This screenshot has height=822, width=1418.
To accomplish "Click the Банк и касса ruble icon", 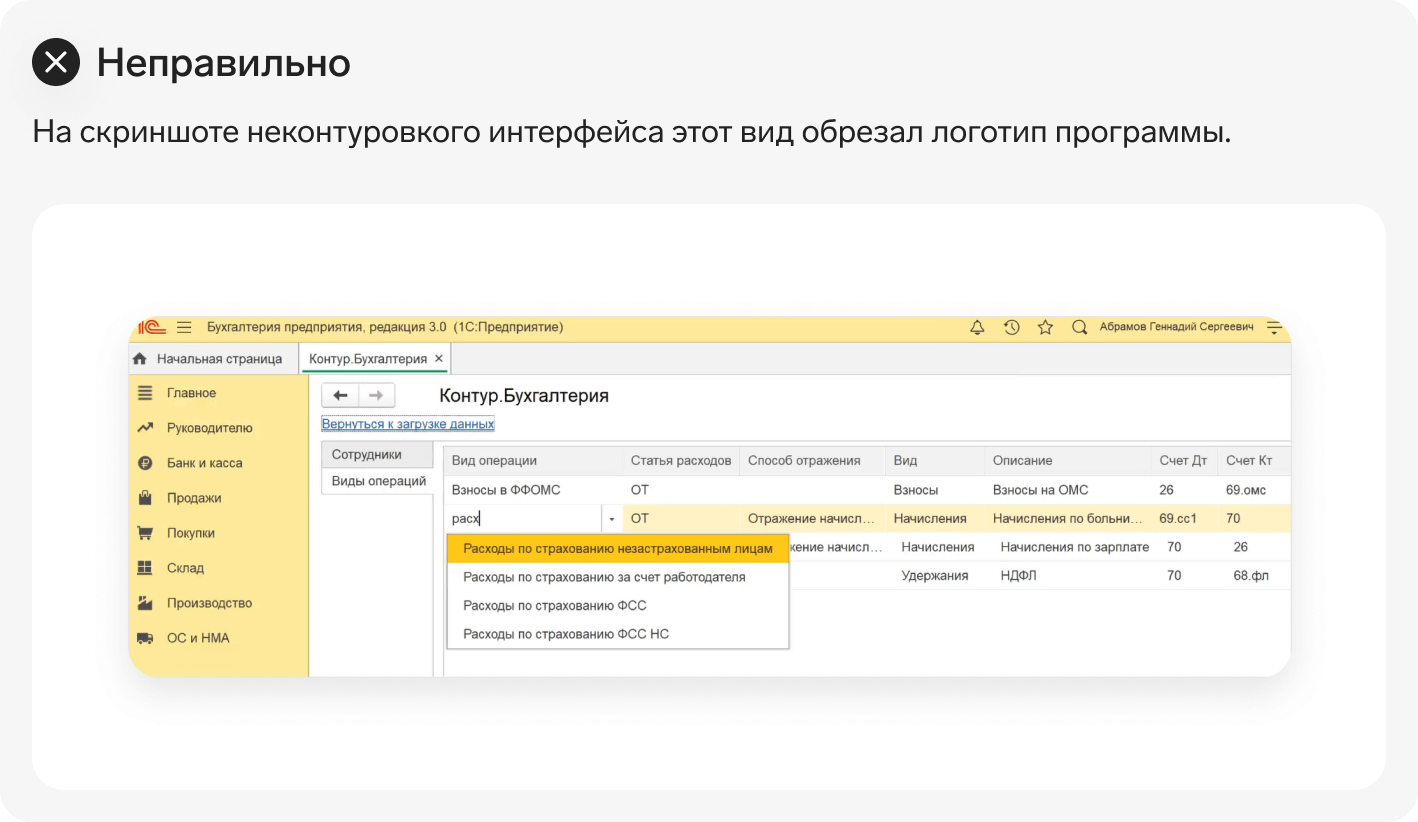I will pyautogui.click(x=145, y=463).
